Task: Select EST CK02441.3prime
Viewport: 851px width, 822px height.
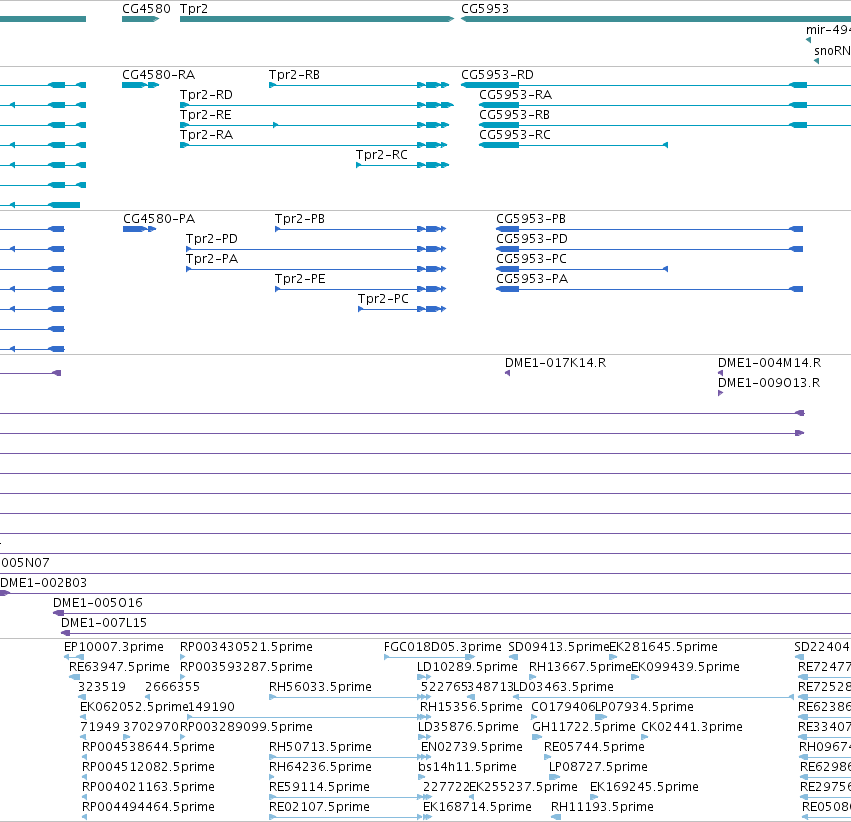Action: [x=692, y=728]
